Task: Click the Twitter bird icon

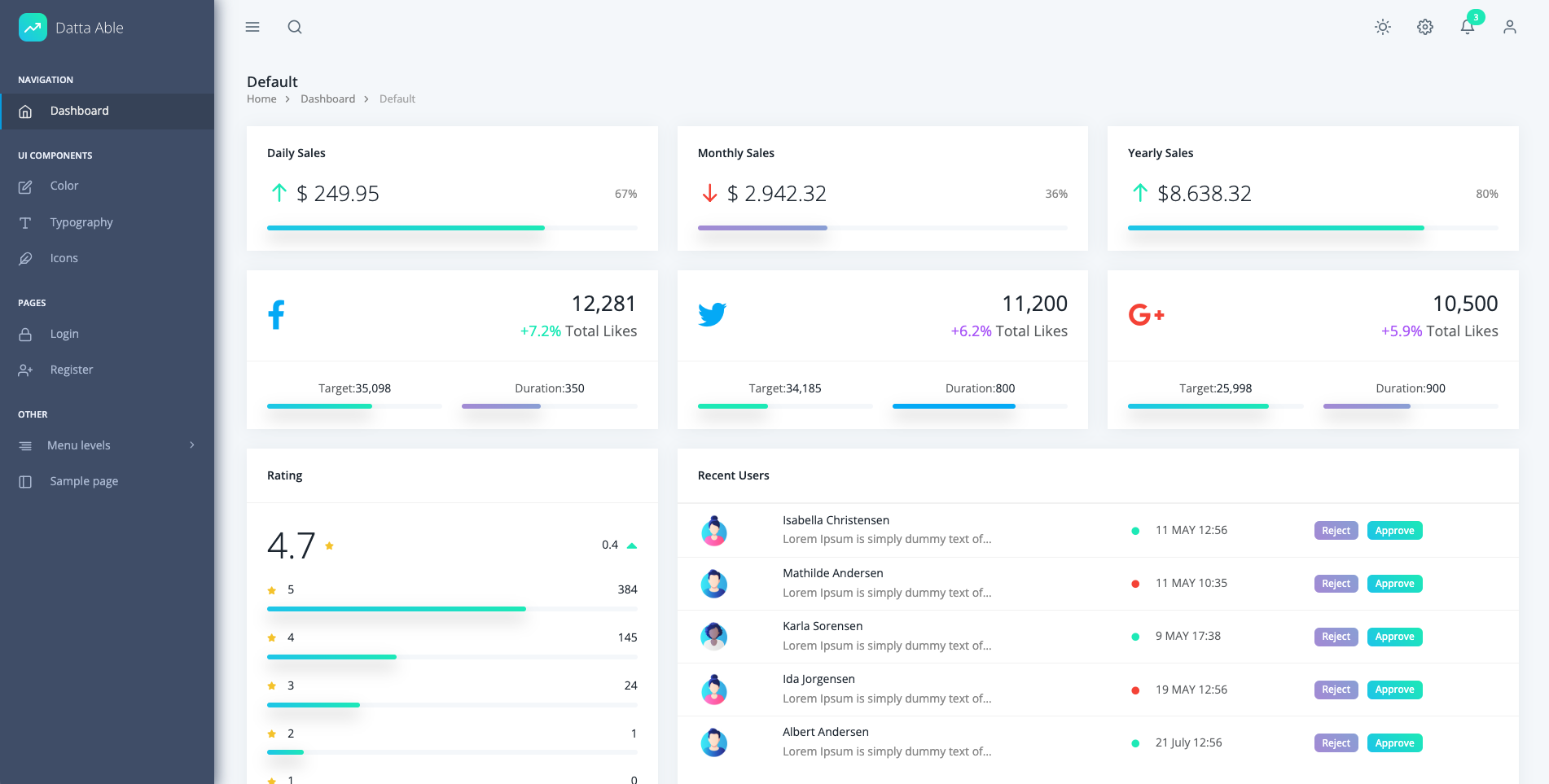Action: (x=712, y=314)
